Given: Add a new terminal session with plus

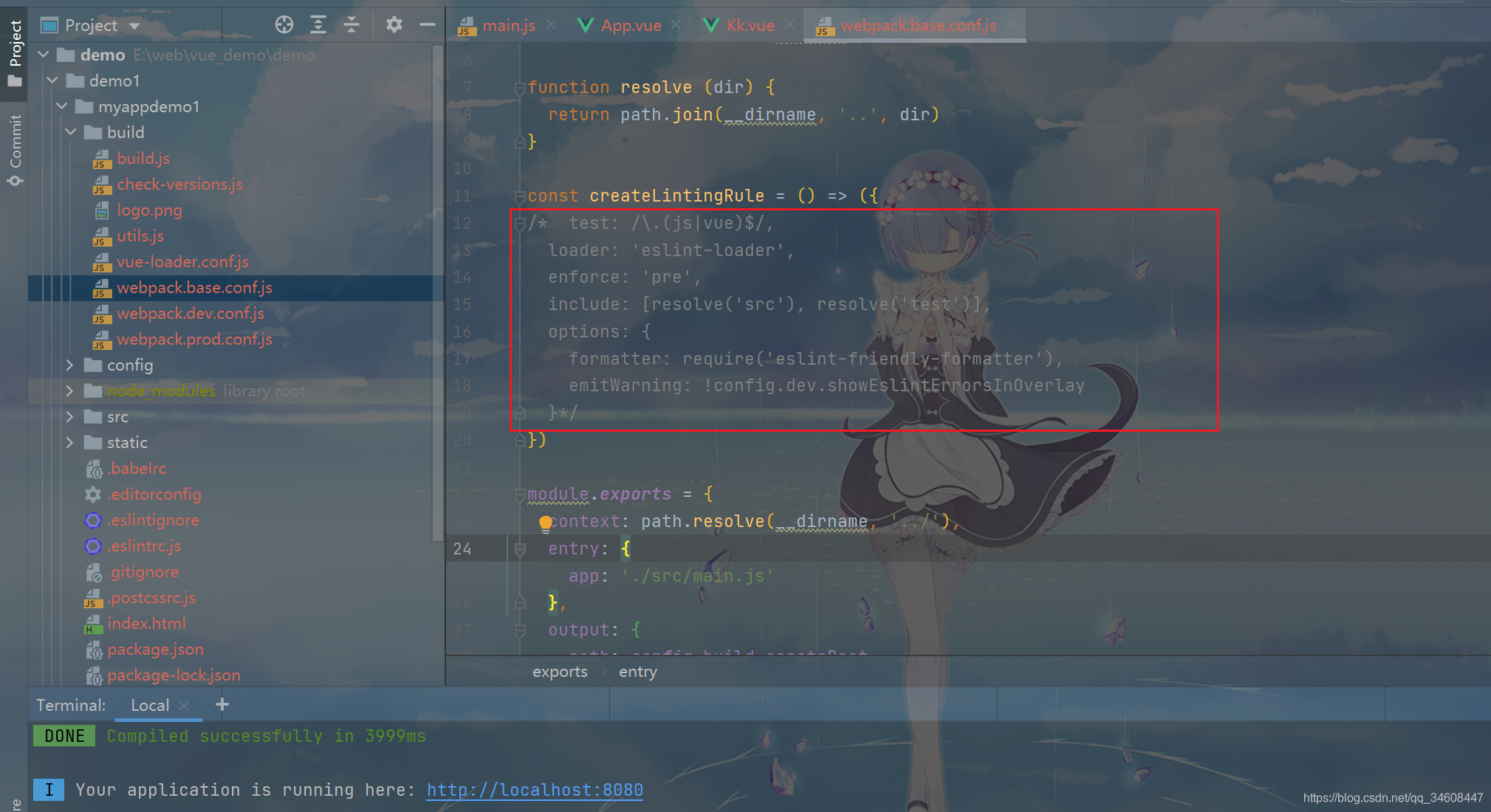Looking at the screenshot, I should (222, 705).
